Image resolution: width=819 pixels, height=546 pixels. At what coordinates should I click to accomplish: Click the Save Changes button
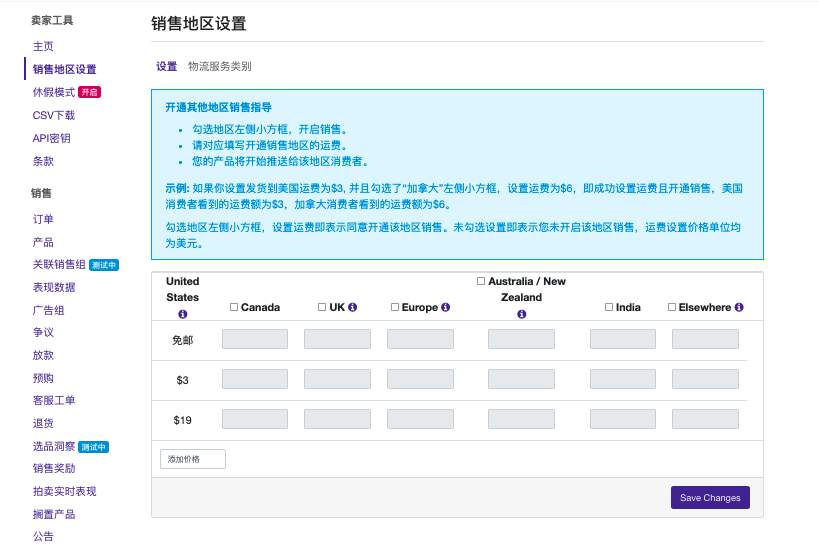(x=710, y=497)
